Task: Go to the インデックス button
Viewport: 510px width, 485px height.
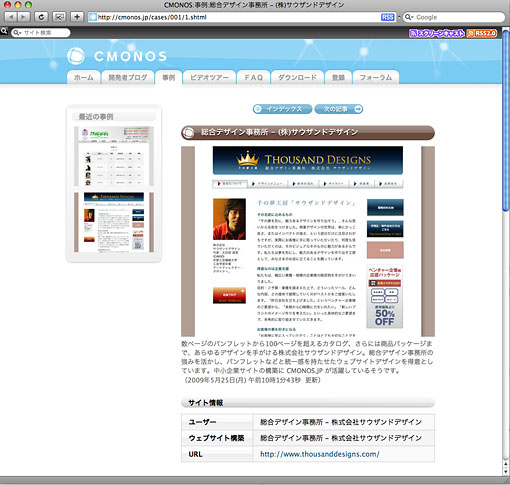Action: tap(282, 109)
